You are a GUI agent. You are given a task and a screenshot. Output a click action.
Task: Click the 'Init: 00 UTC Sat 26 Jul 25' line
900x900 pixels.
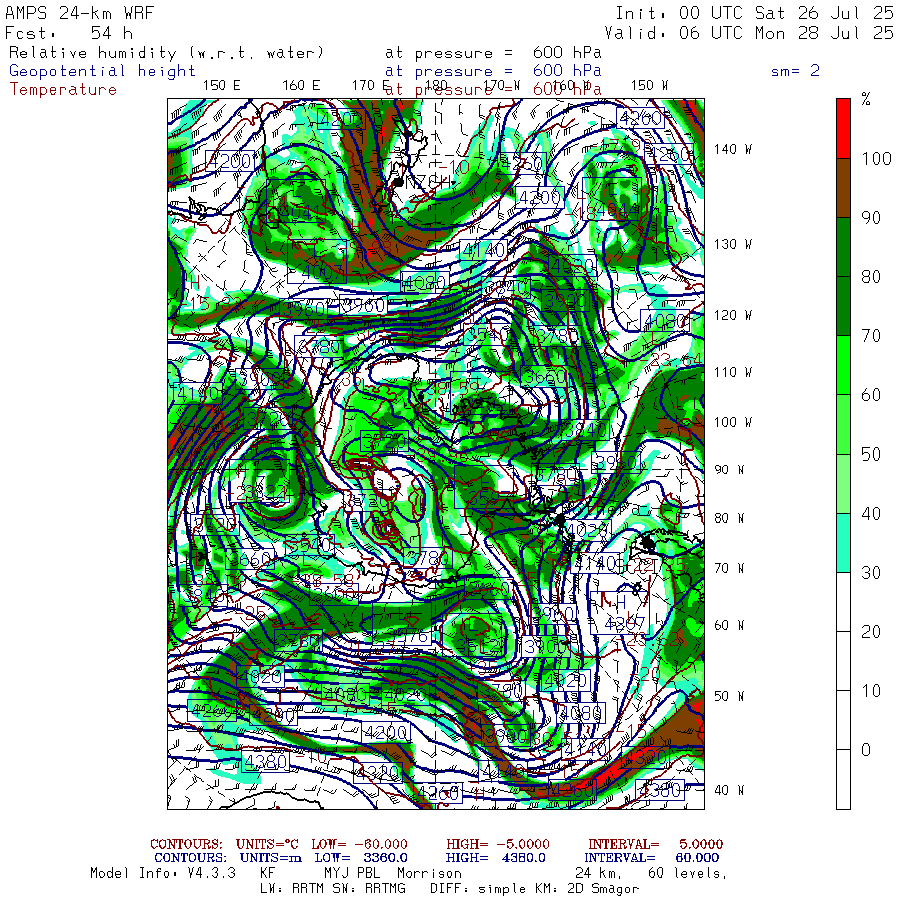click(754, 13)
